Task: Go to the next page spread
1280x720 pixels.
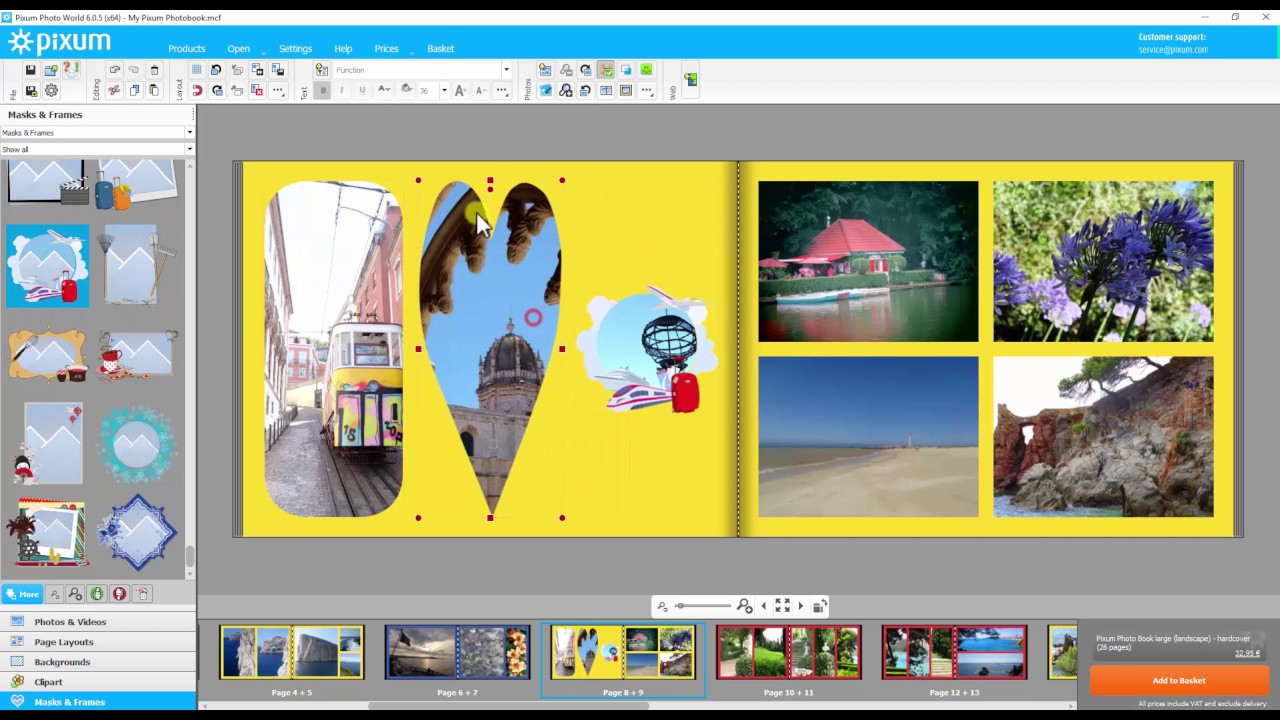Action: coord(800,606)
